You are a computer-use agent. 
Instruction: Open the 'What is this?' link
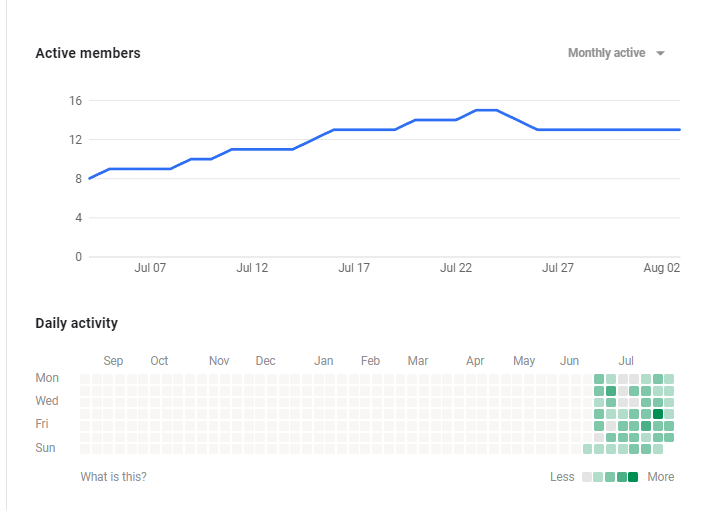point(113,477)
